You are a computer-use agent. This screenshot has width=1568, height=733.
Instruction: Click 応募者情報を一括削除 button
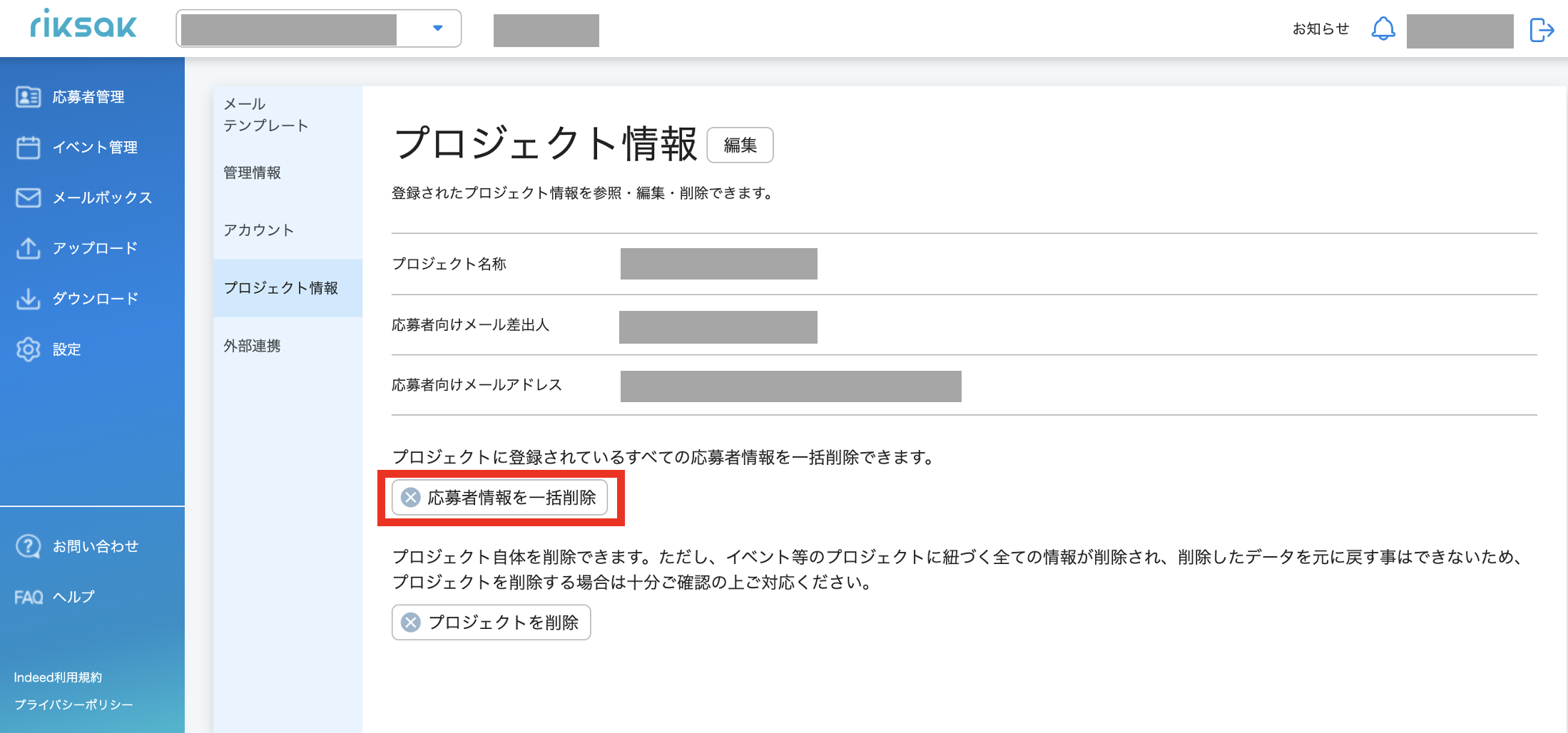[x=499, y=498]
